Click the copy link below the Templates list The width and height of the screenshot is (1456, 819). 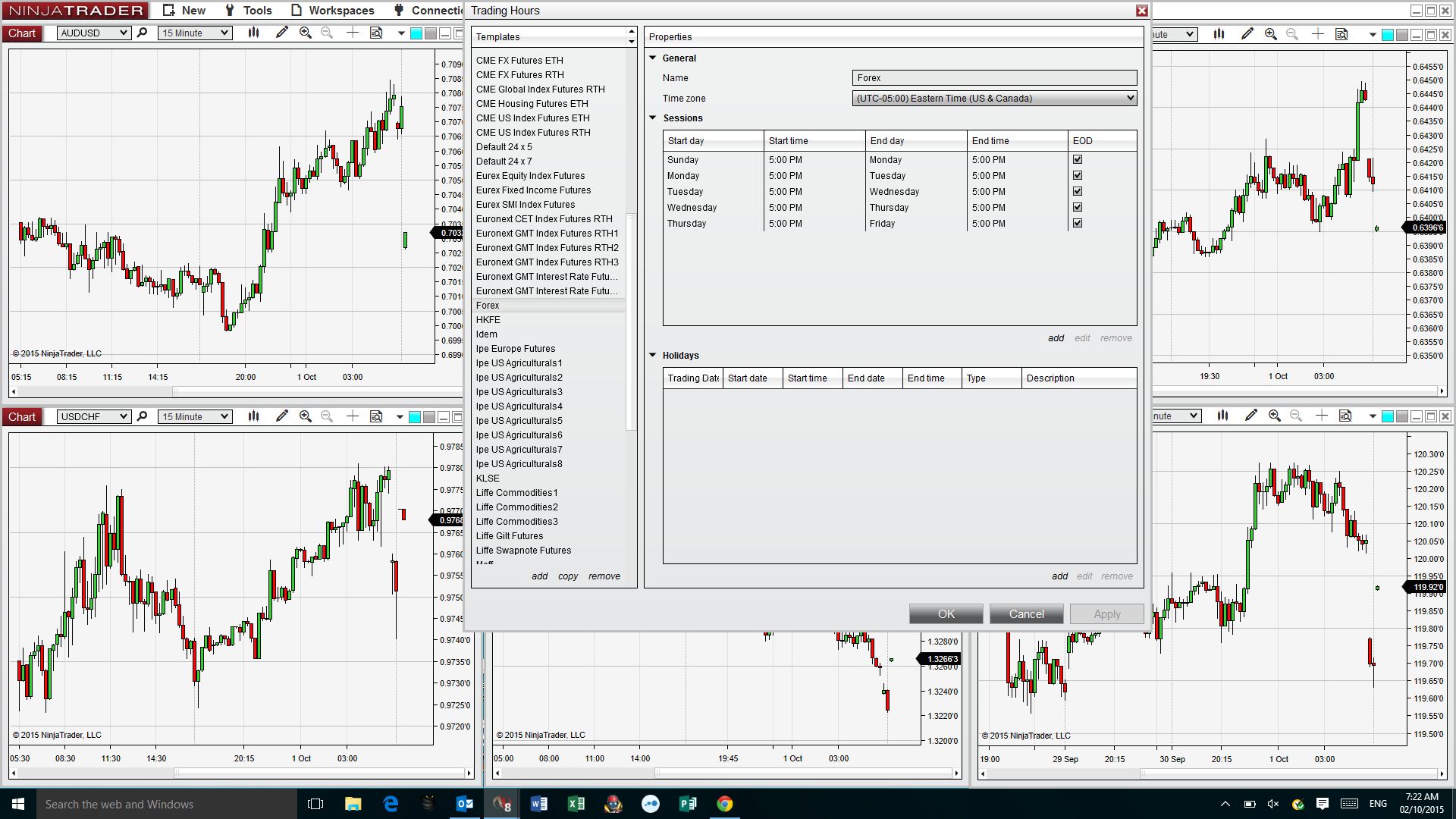567,576
